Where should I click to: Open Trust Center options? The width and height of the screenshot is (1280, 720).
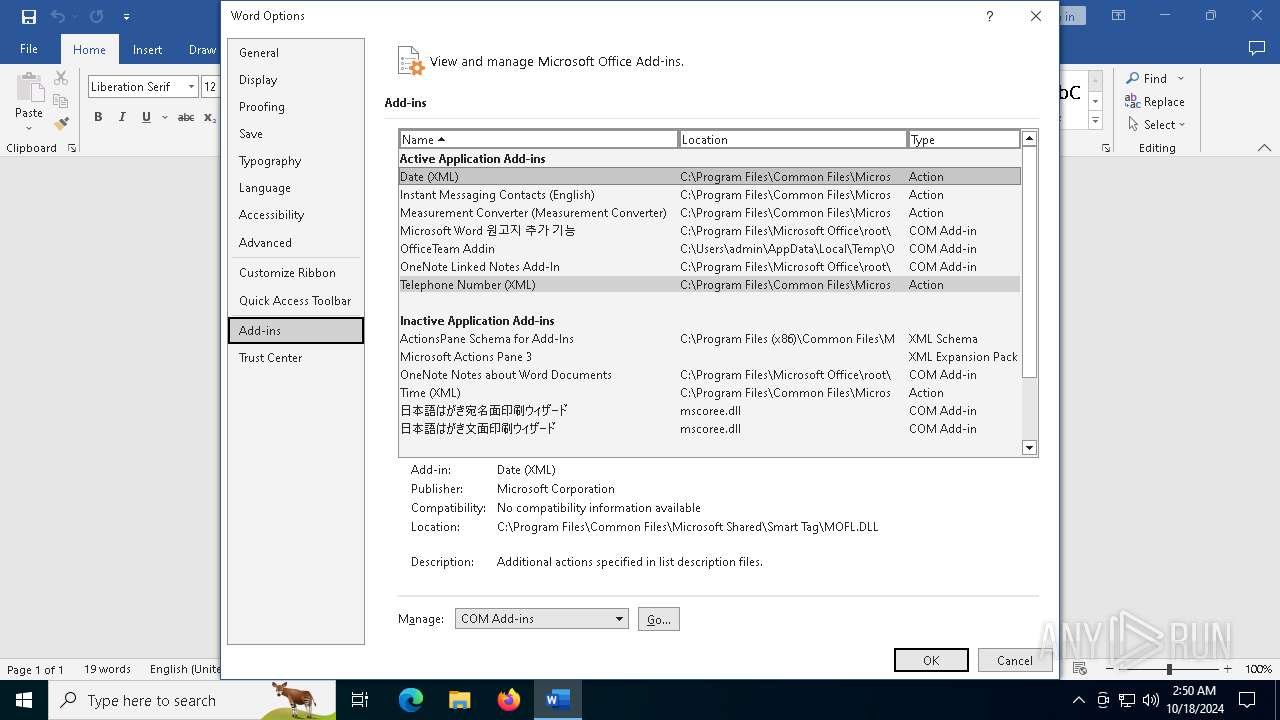point(296,358)
